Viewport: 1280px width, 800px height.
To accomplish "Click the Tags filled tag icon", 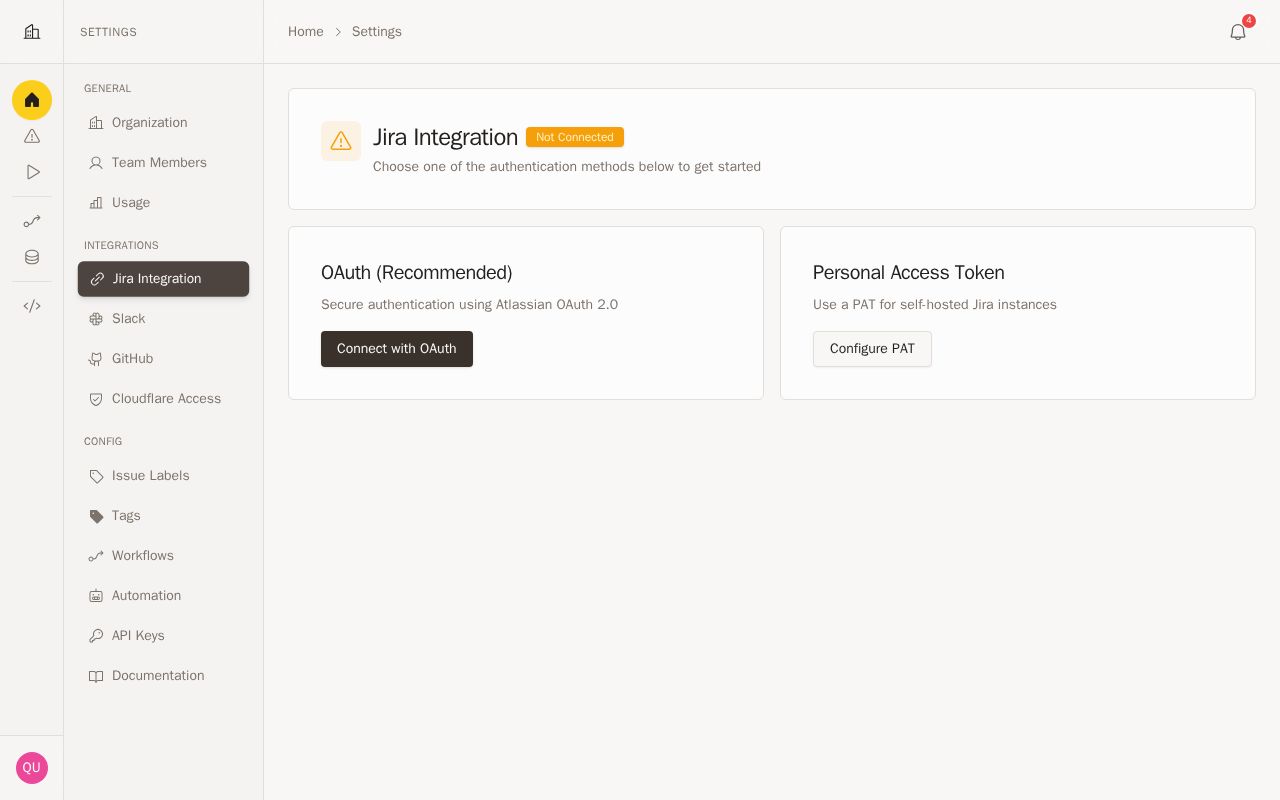I will [96, 516].
